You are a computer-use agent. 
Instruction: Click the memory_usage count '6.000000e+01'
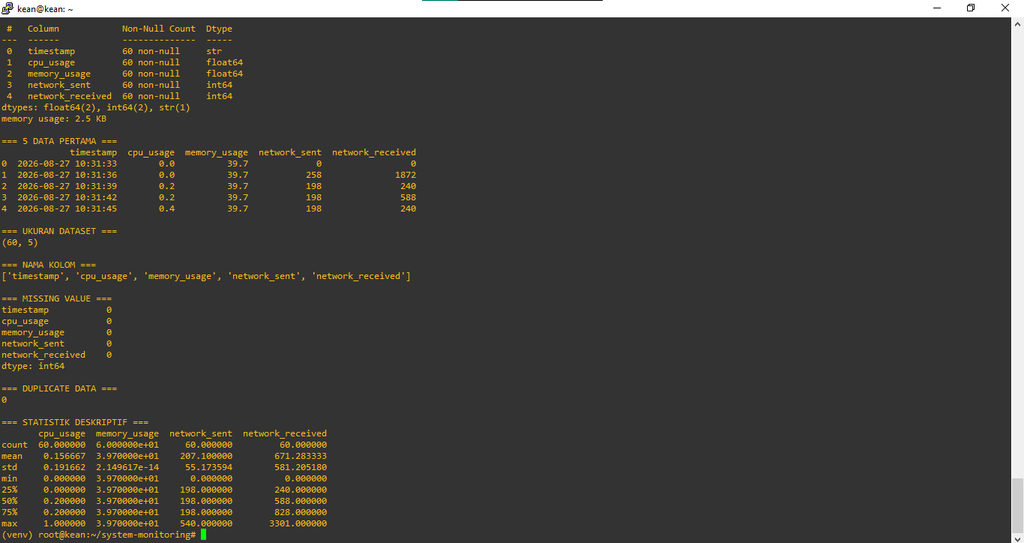[127, 445]
